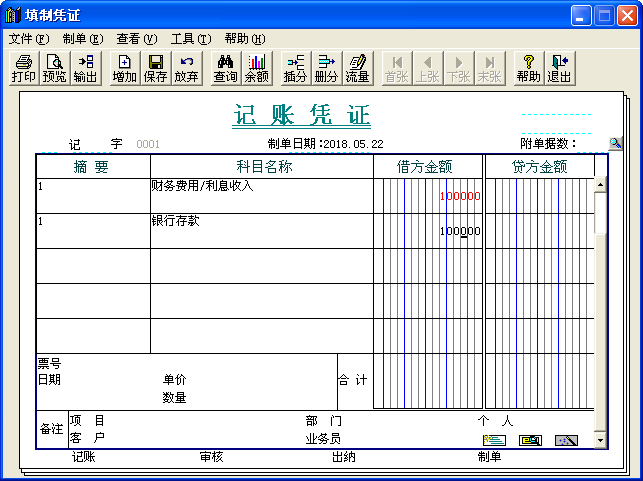Exit with the 退出 icon
This screenshot has width=643, height=481.
click(560, 68)
